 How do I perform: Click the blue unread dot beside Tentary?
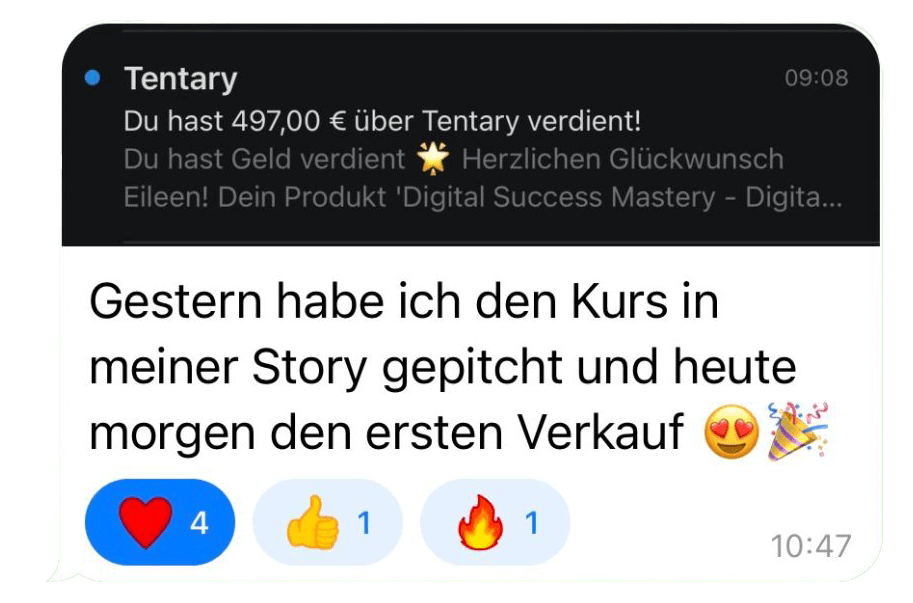[92, 77]
